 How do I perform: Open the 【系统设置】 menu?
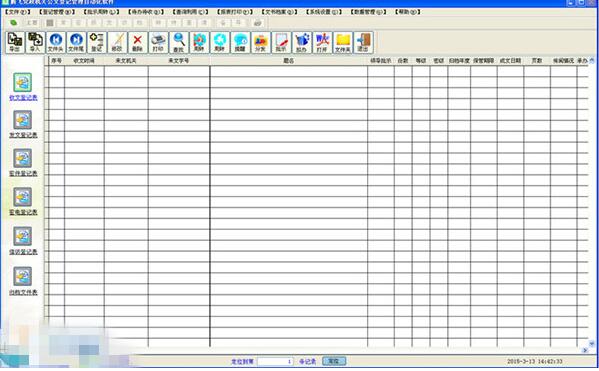324,12
